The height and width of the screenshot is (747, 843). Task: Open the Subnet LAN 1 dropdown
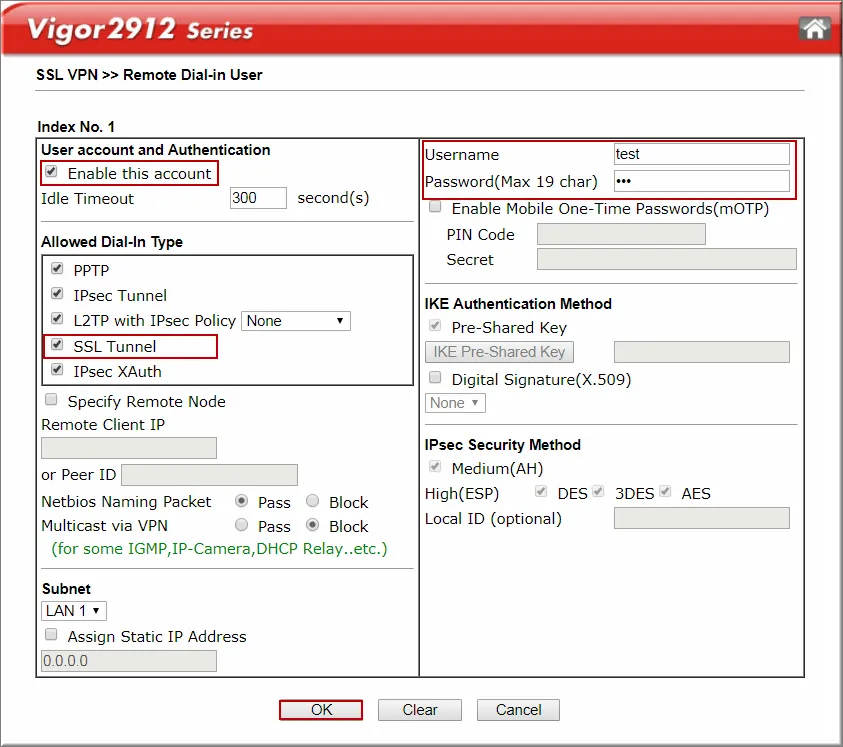[x=73, y=610]
